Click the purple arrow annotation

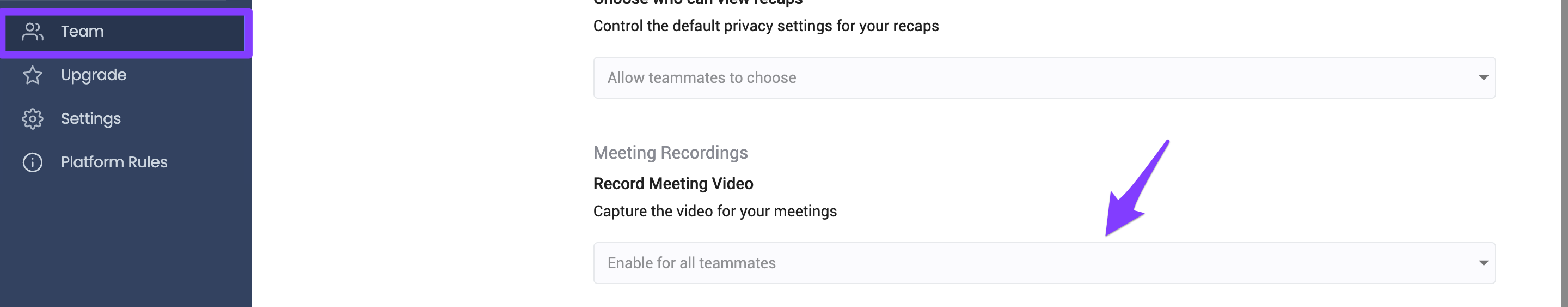click(1135, 189)
